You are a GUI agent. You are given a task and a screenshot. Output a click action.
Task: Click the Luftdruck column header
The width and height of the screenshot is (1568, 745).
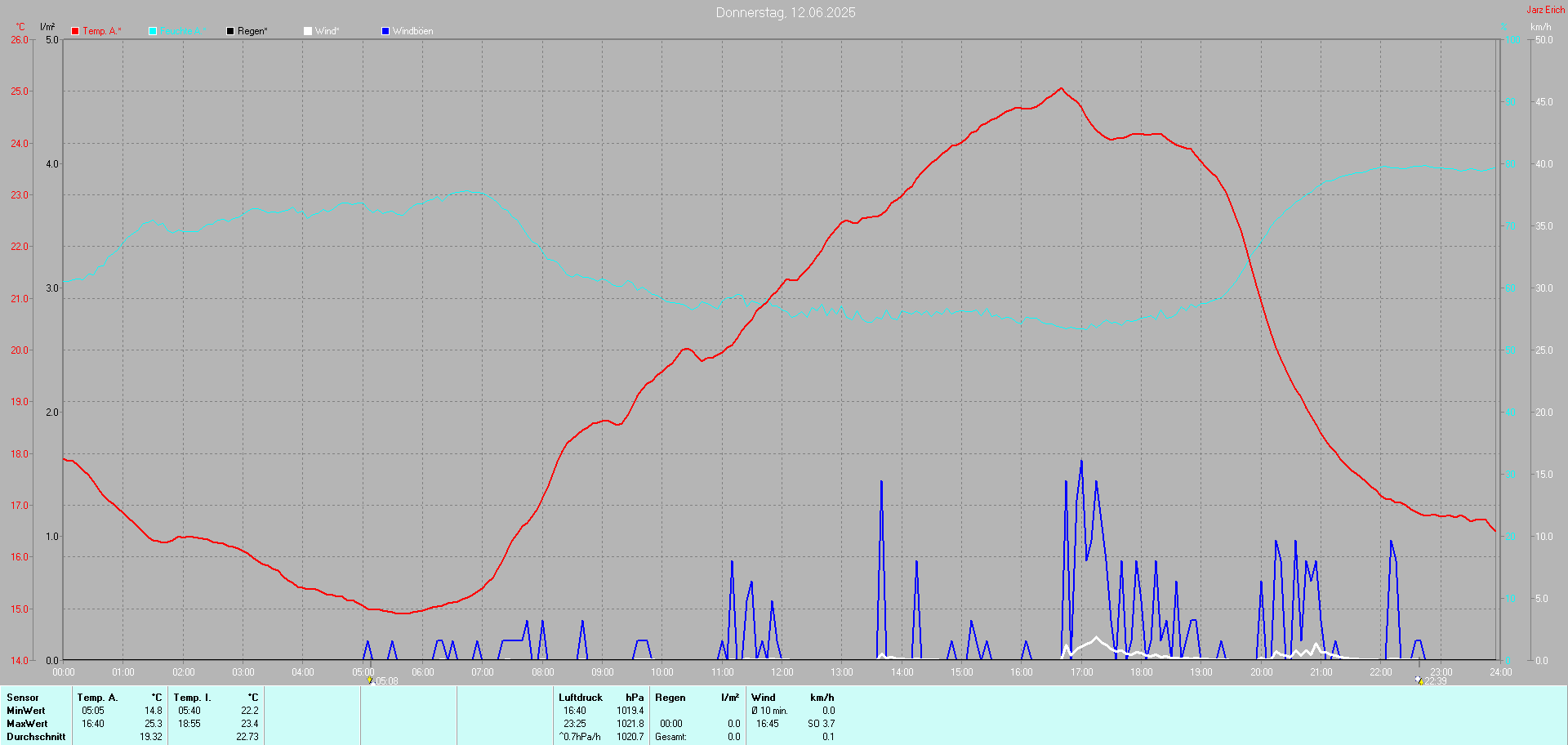(580, 698)
